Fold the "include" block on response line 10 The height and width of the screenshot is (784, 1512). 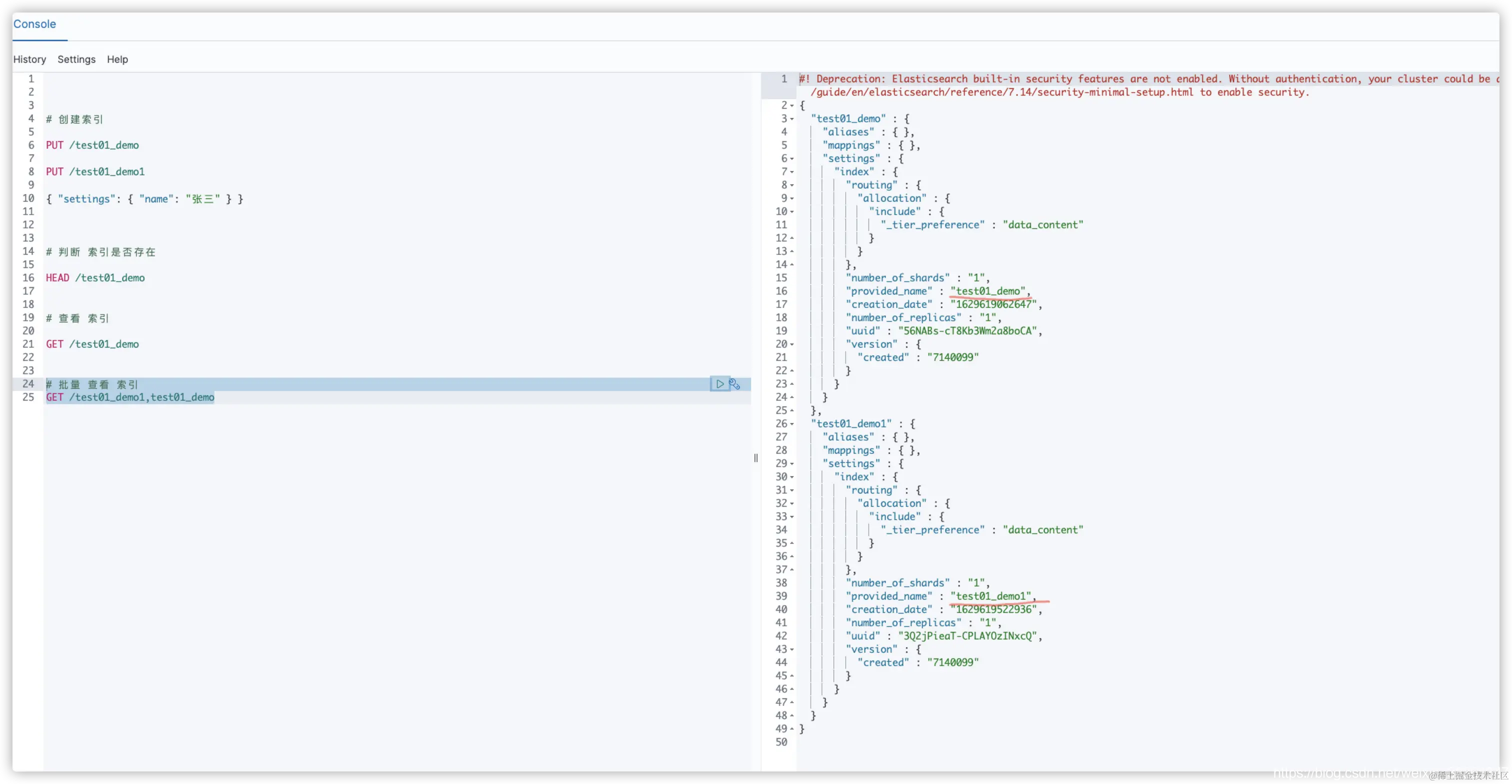pos(792,212)
